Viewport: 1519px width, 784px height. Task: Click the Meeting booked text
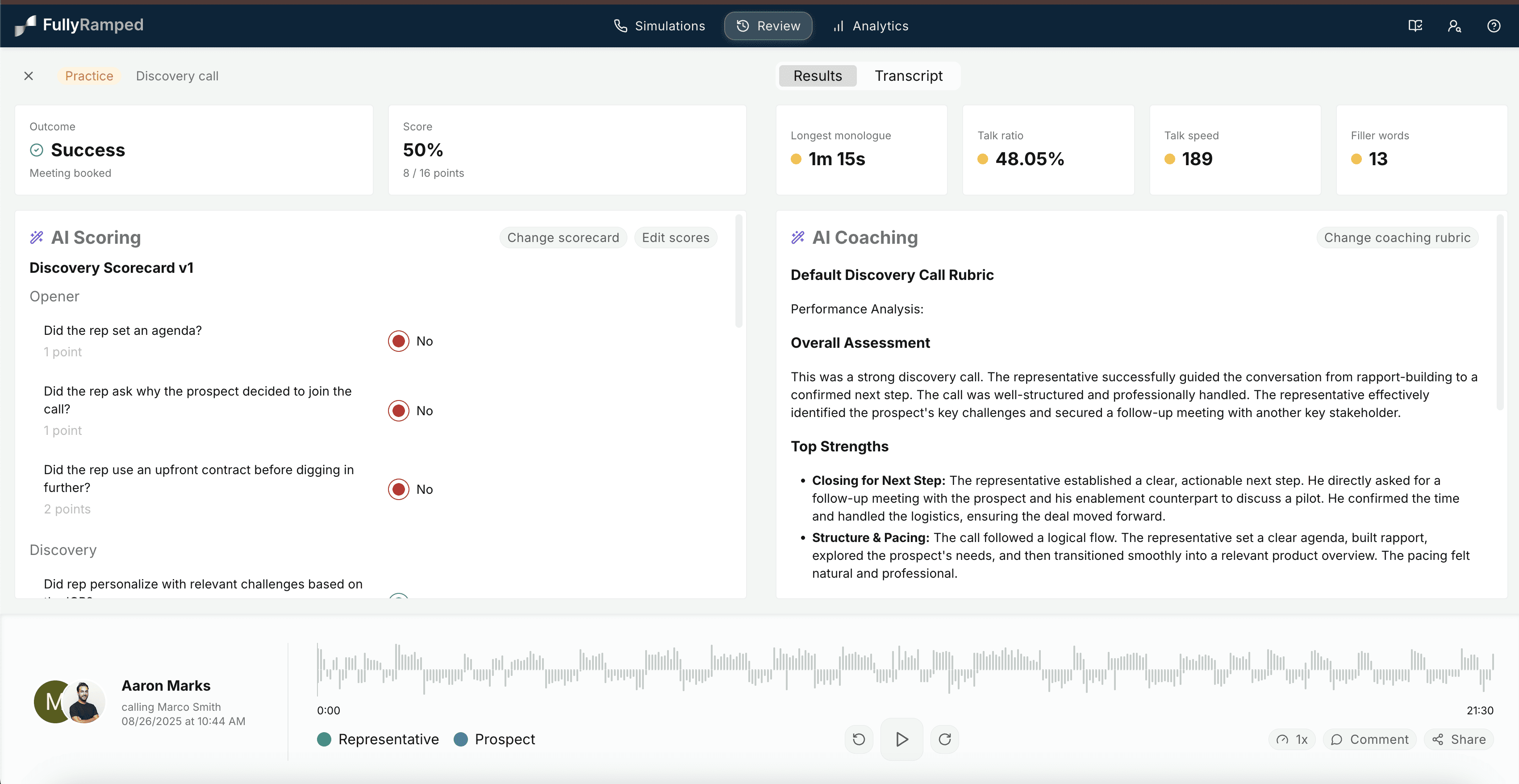(70, 173)
